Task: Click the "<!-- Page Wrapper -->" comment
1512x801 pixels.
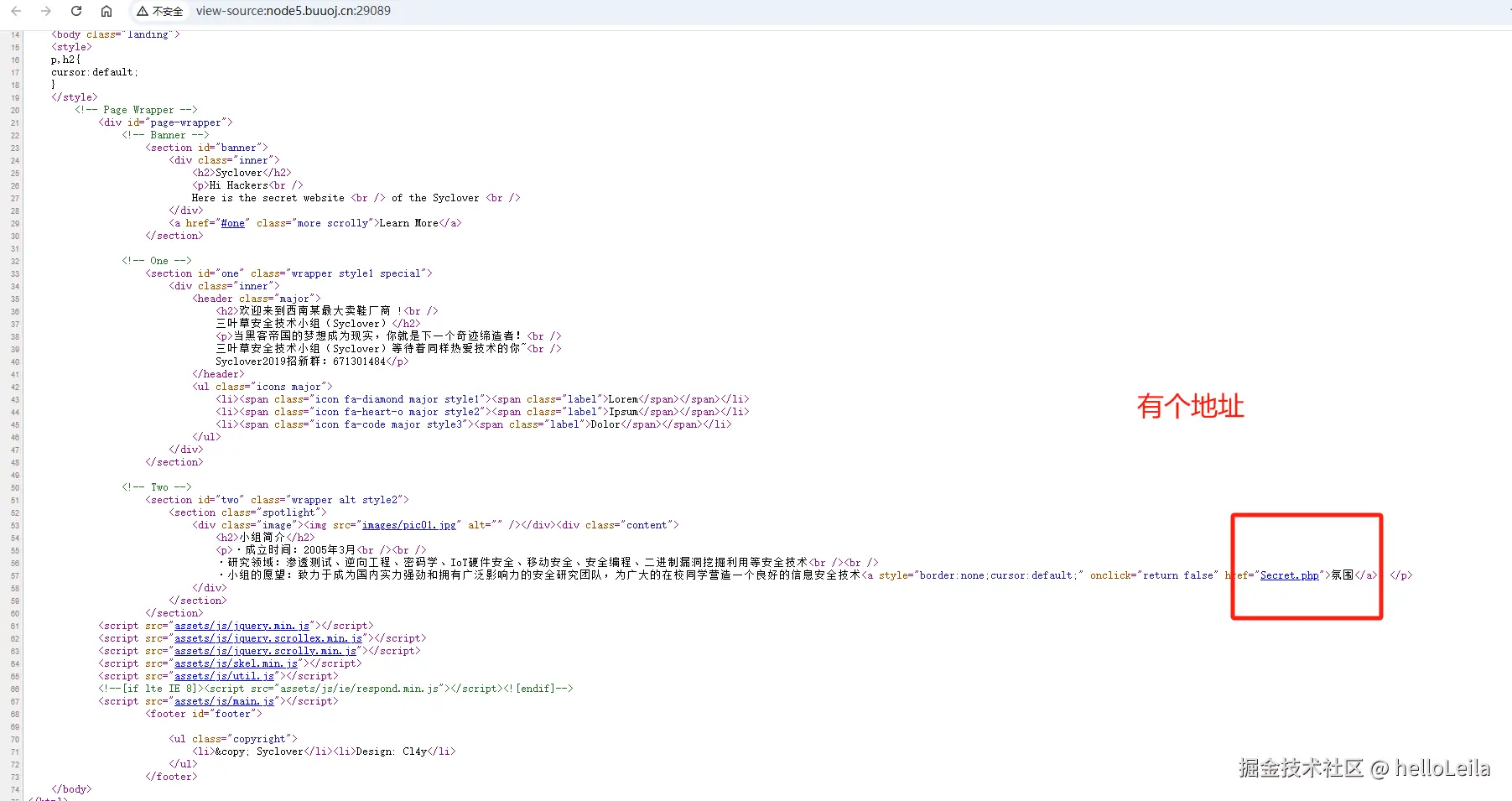Action: point(136,110)
